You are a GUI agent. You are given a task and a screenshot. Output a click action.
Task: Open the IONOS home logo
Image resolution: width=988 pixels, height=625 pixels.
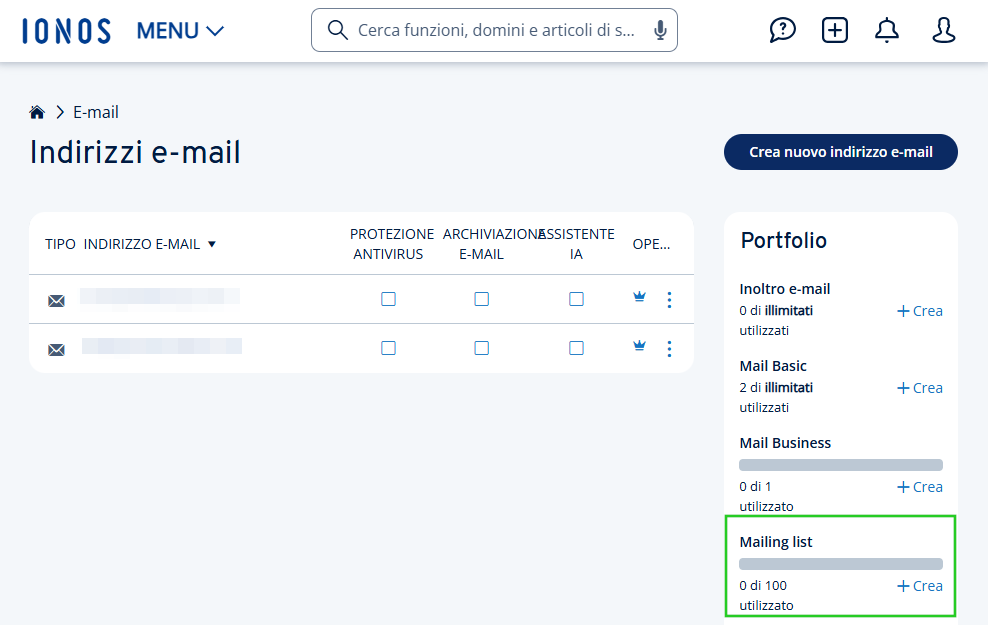66,29
